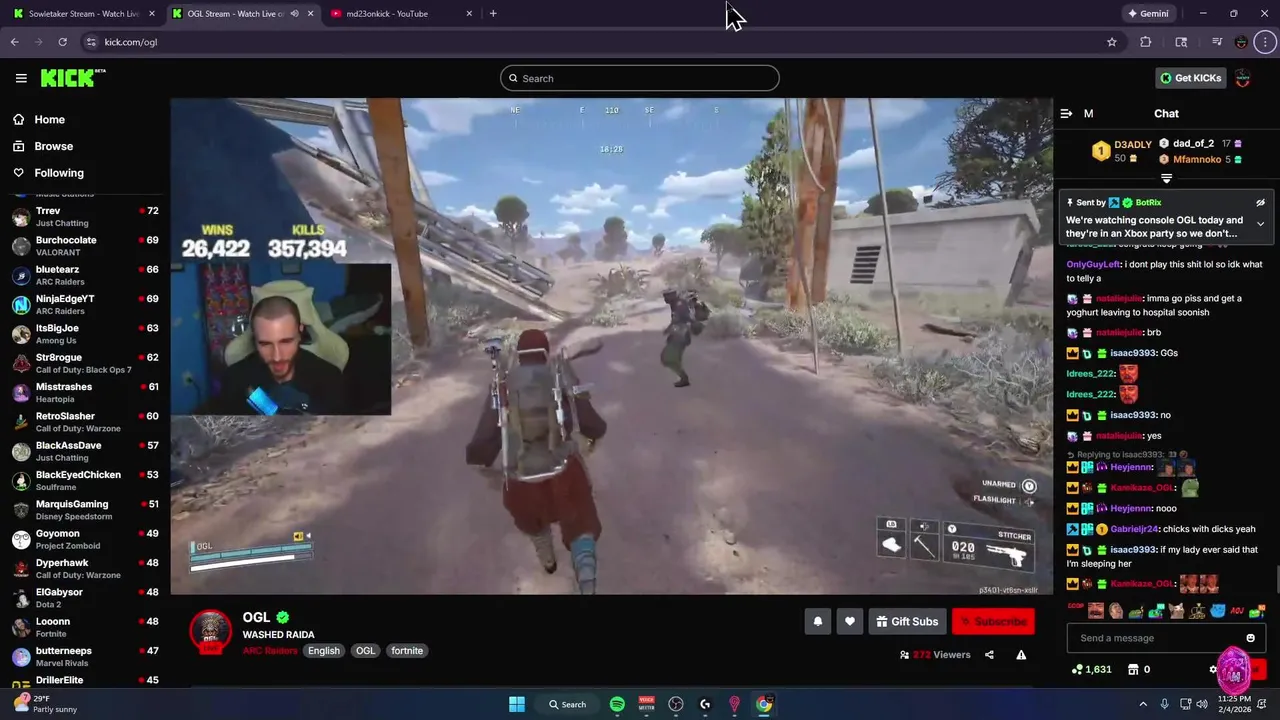
Task: Expand the pinned message chevron
Action: point(1260,224)
